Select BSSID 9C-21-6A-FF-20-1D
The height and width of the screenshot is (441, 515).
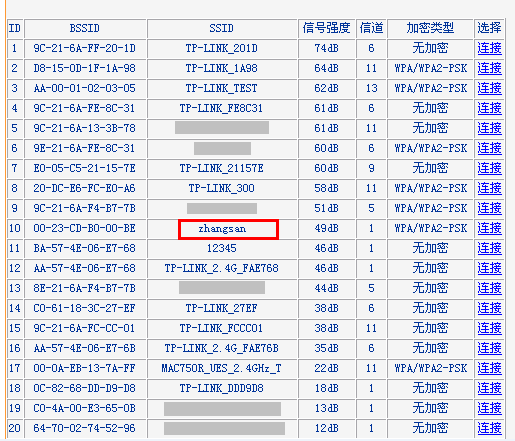[85, 48]
